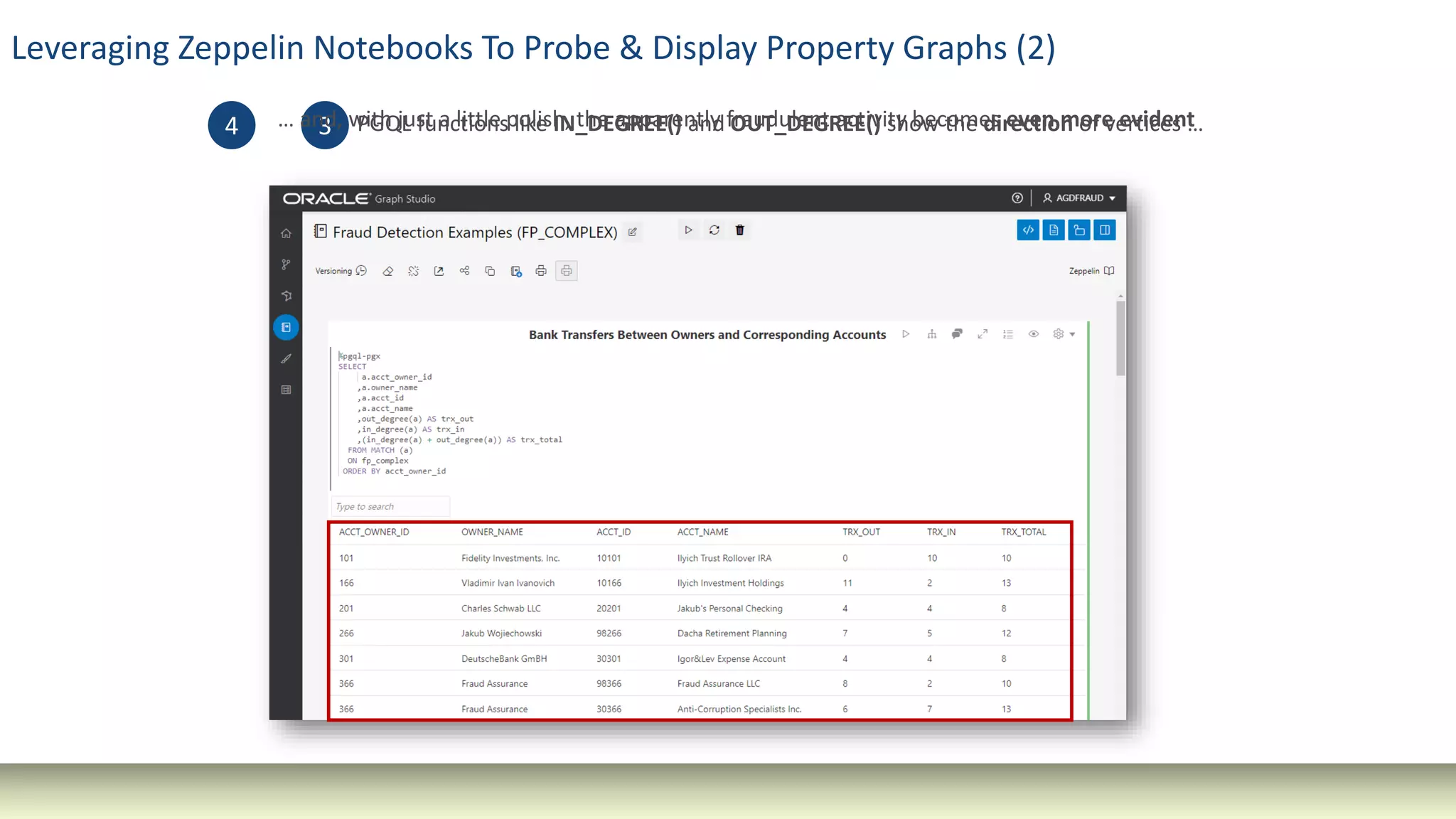The width and height of the screenshot is (1456, 819).
Task: Expand the AGDFRAUD user menu
Action: pos(1079,198)
